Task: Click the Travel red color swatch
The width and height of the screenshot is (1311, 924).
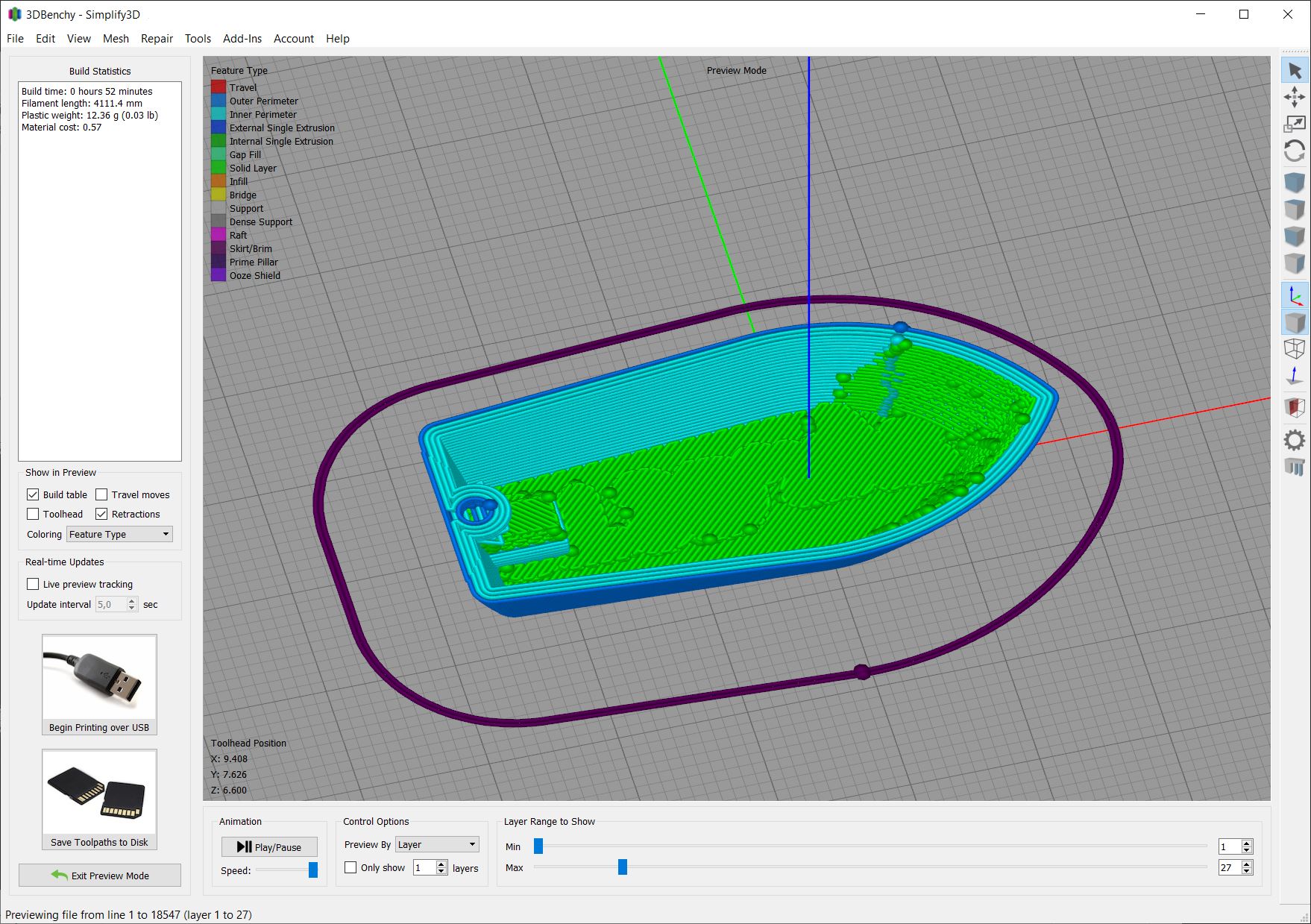Action: point(218,87)
